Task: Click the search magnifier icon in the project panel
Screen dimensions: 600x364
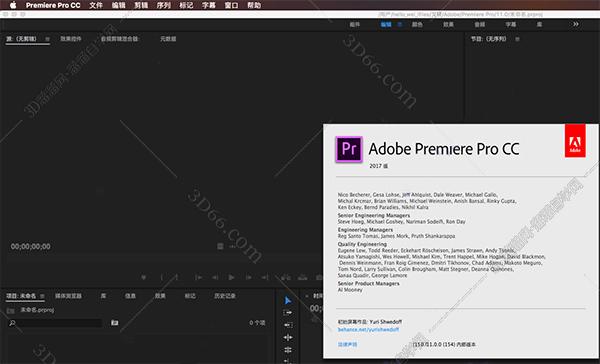Action: (12, 323)
